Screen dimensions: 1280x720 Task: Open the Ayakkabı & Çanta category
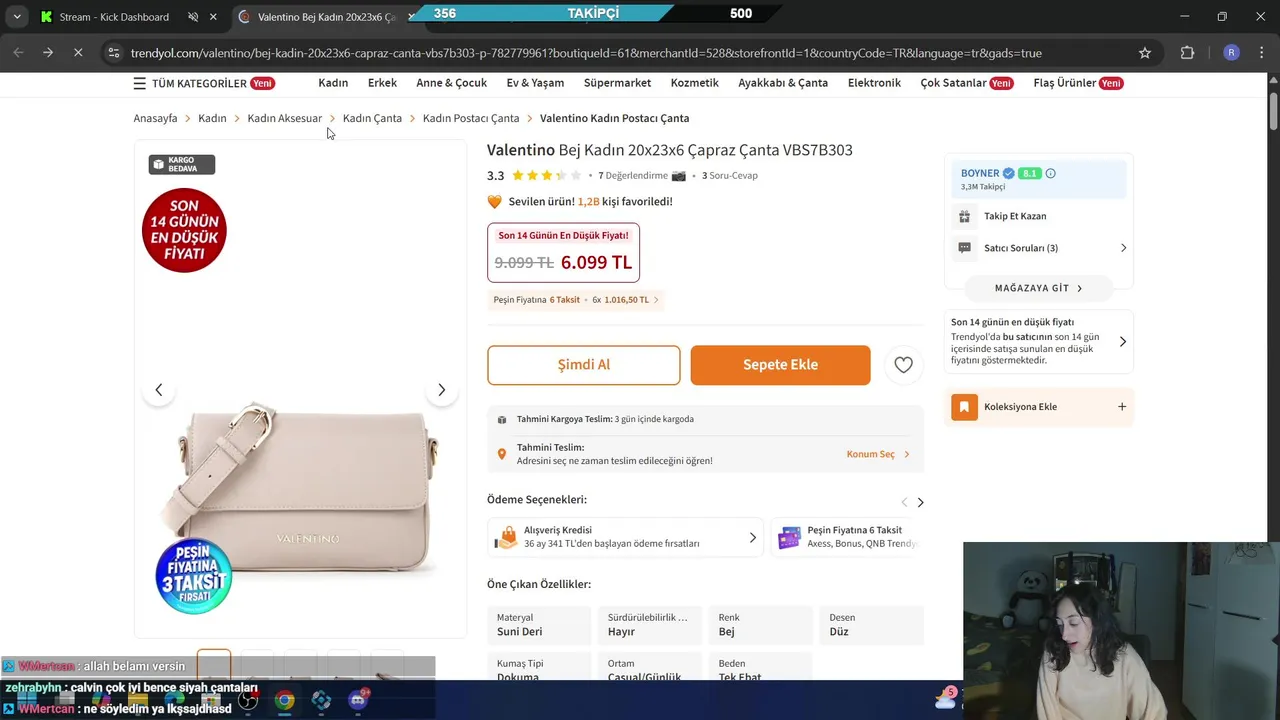[783, 83]
